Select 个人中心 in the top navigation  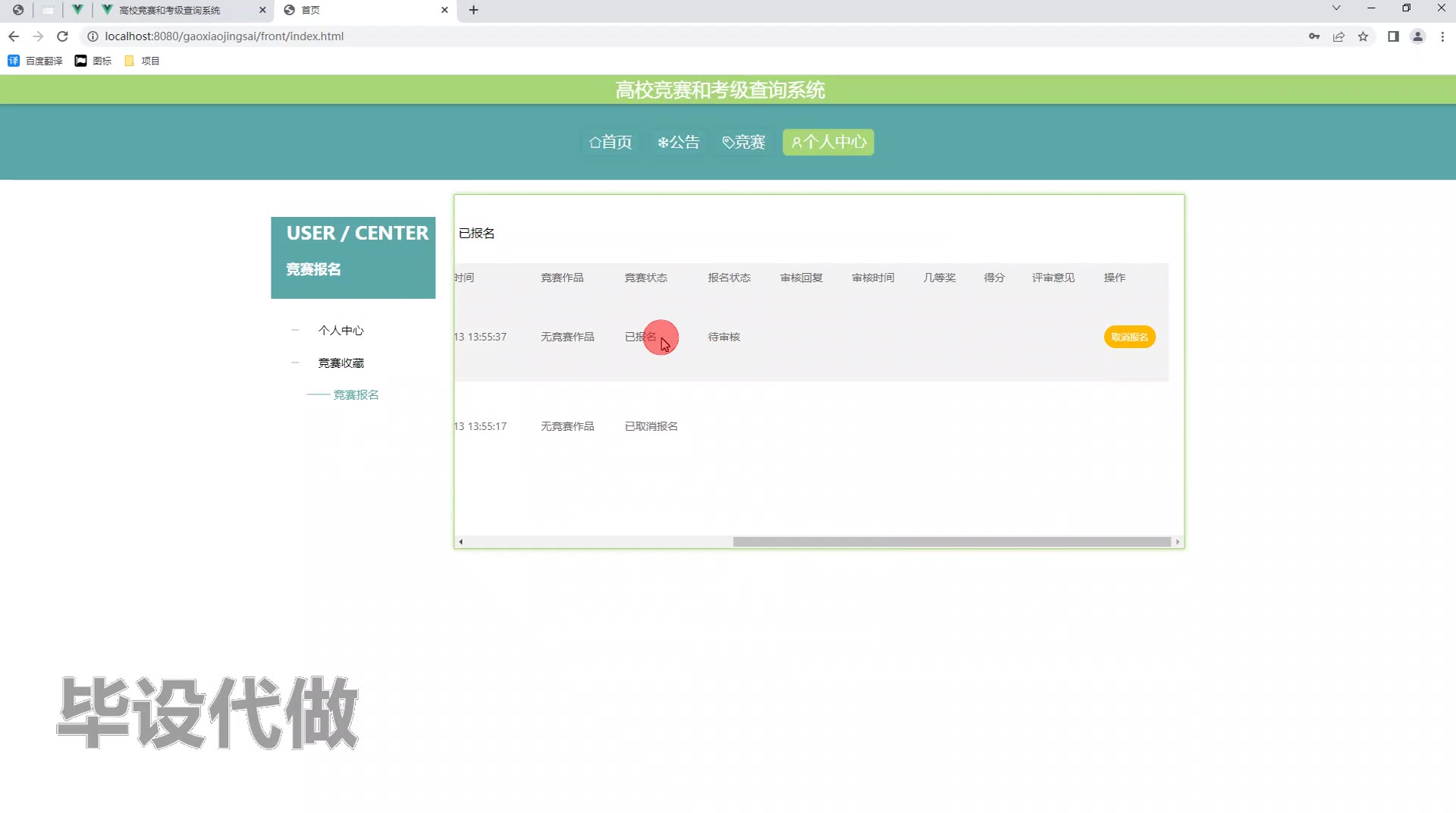click(828, 142)
